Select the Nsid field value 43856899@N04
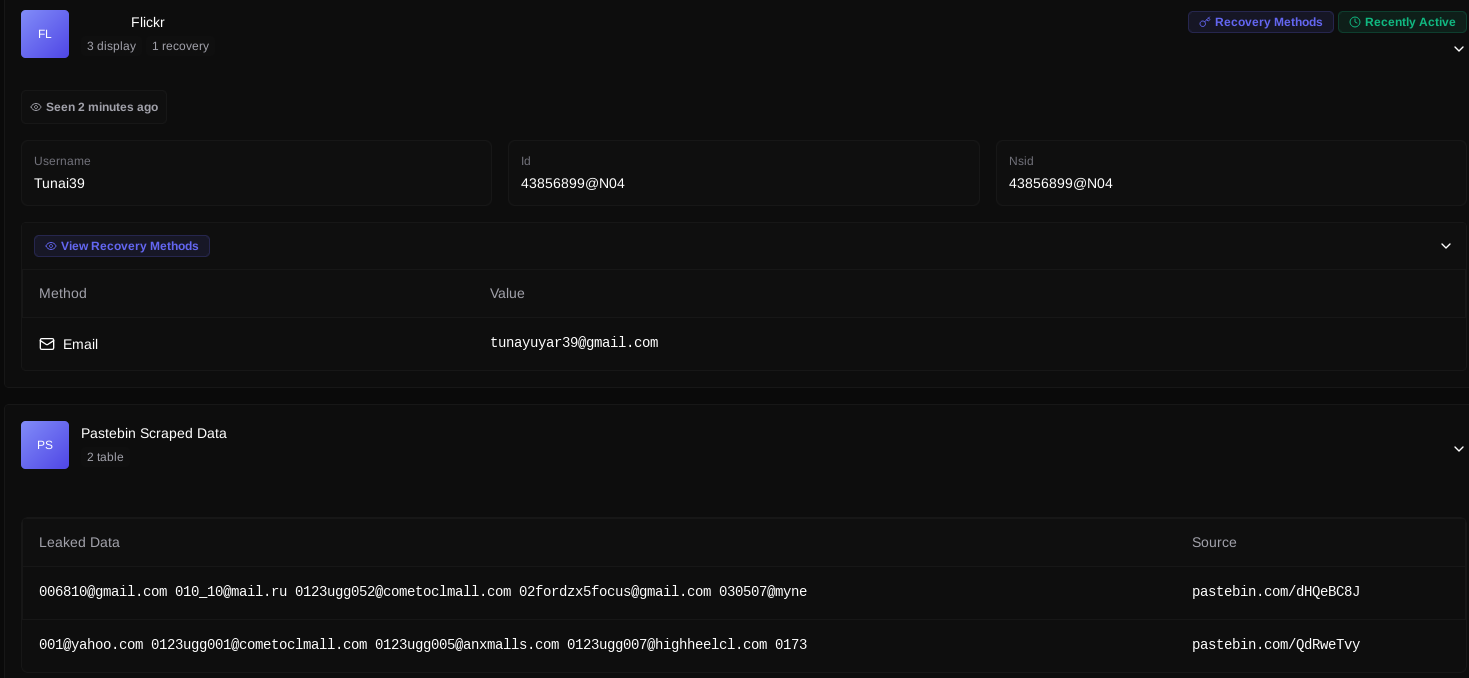 [x=1061, y=183]
